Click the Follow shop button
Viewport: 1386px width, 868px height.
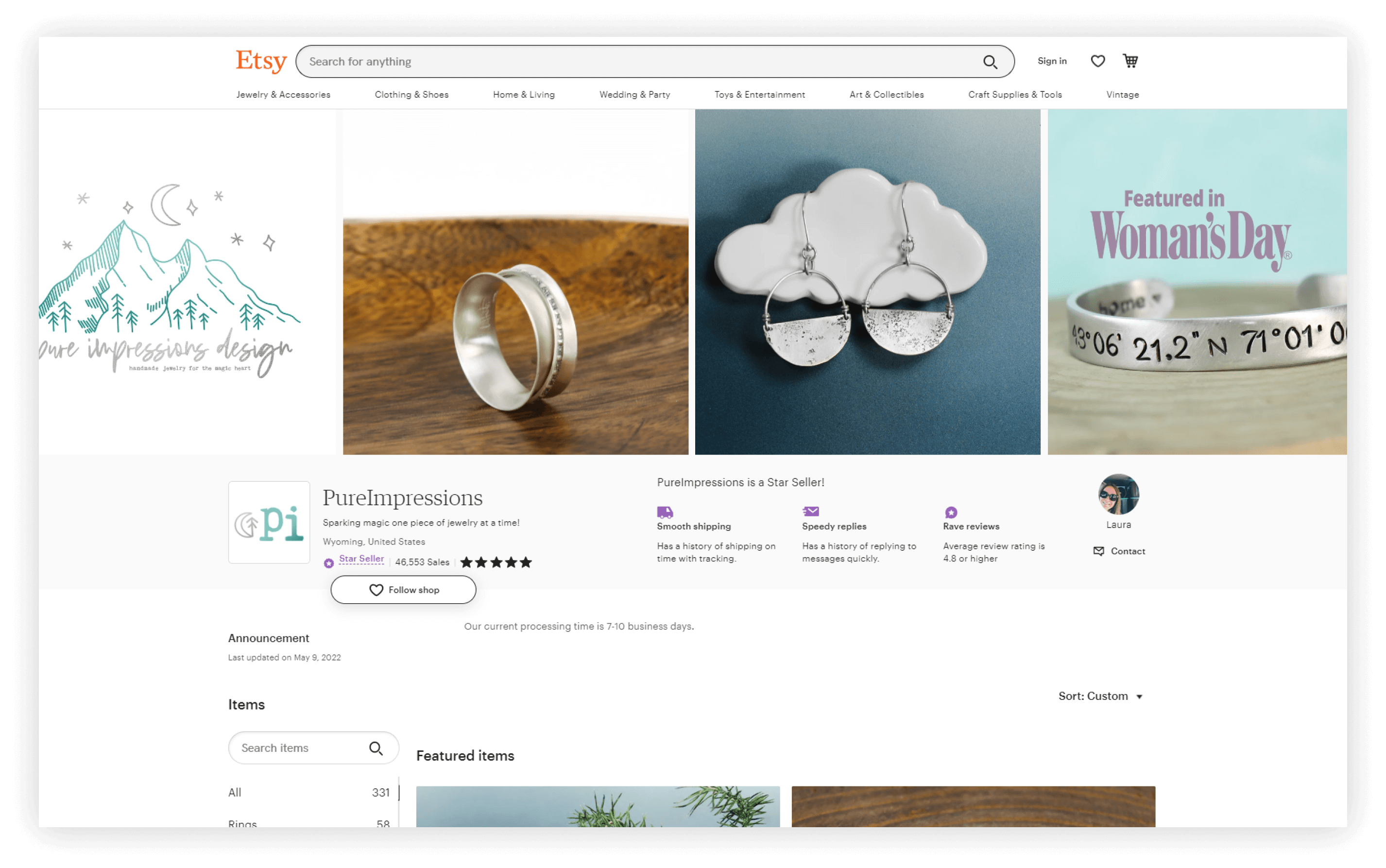click(403, 590)
